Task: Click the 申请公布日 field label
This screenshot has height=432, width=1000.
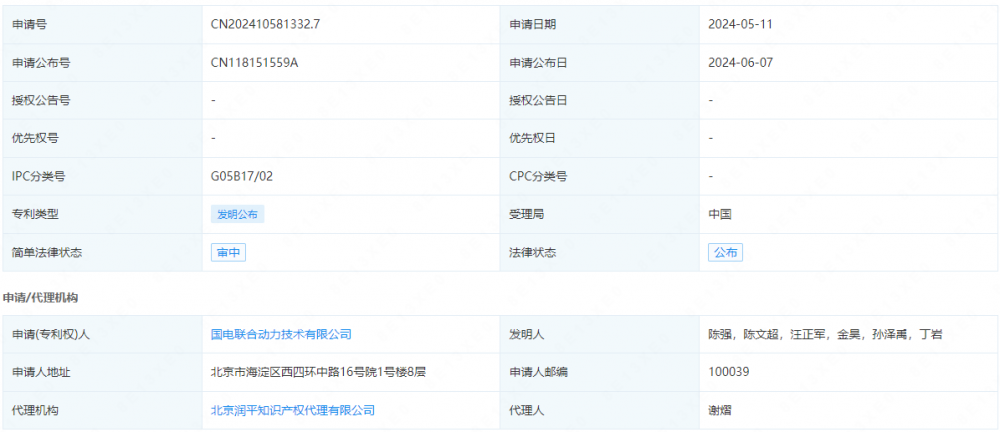Action: pos(538,63)
